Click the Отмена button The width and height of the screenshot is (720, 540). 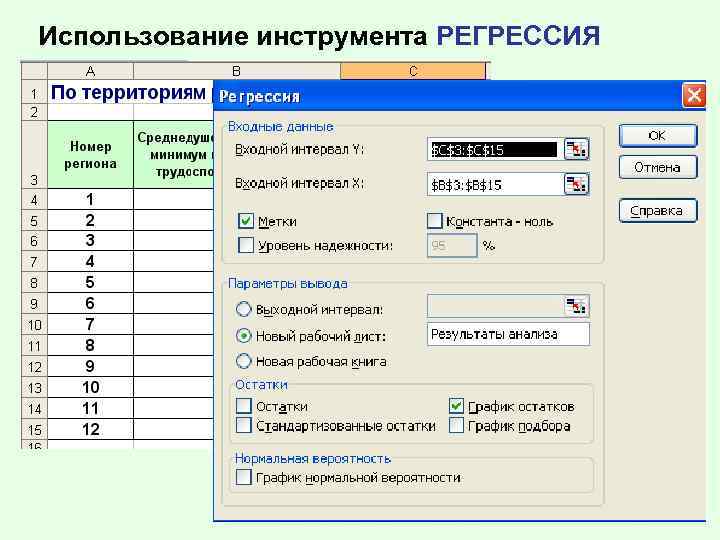(x=658, y=167)
